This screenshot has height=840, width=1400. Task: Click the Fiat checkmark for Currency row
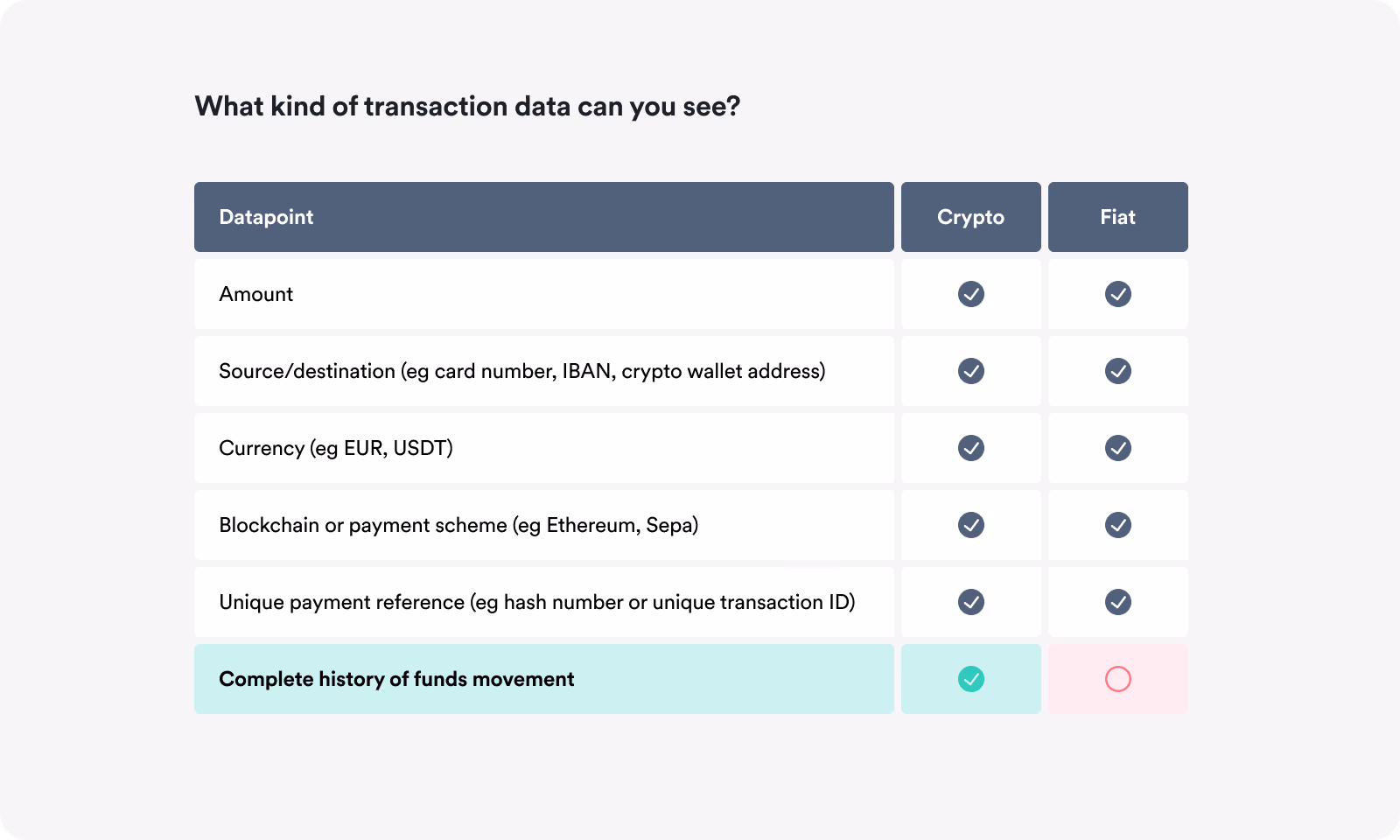pyautogui.click(x=1118, y=448)
